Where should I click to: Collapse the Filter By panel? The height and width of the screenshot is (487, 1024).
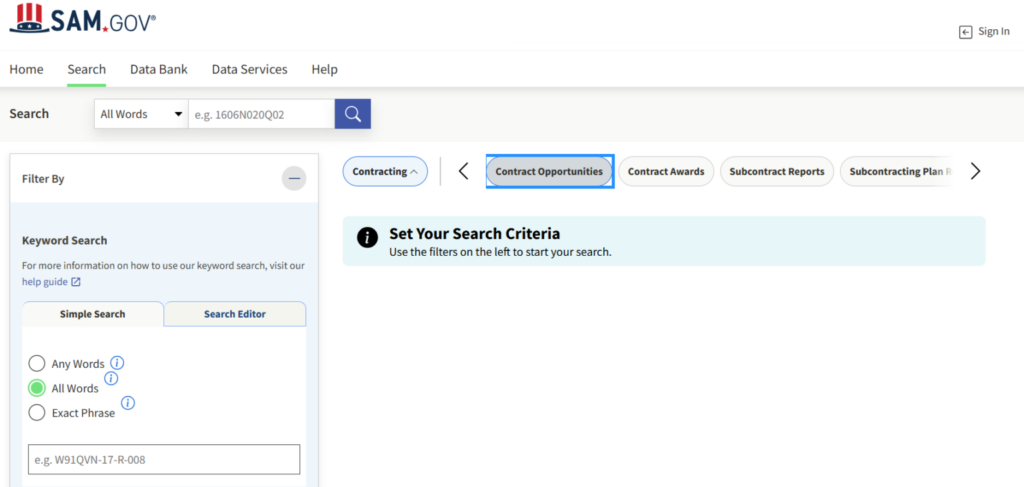[x=294, y=178]
